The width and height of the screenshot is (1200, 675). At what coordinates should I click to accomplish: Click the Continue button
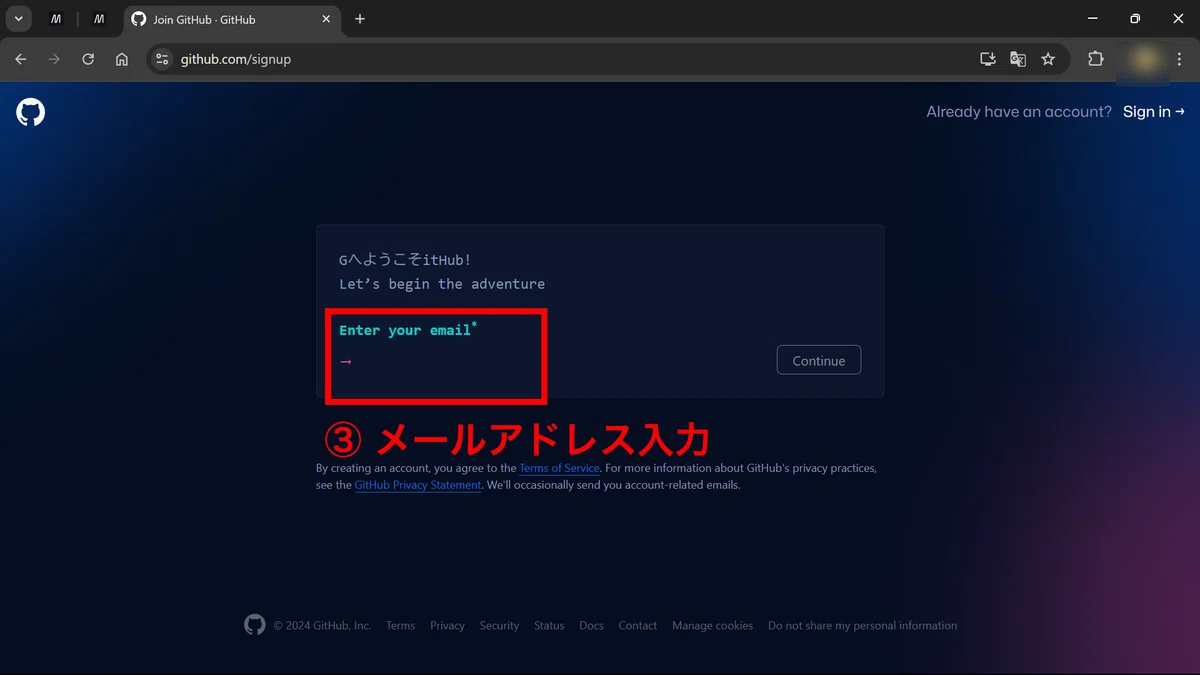(819, 360)
